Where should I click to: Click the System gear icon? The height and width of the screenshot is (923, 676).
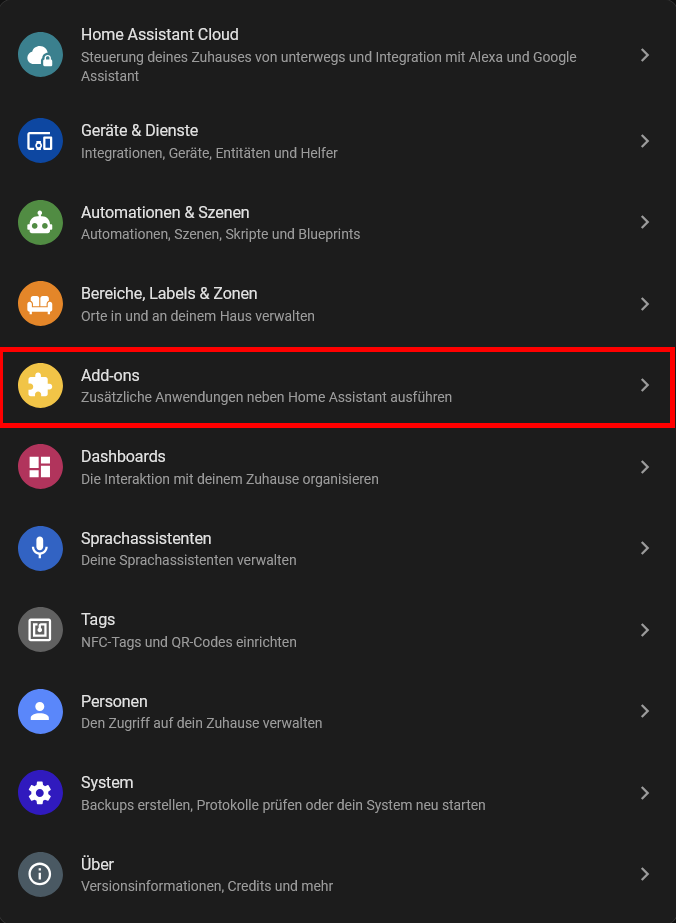pyautogui.click(x=40, y=793)
